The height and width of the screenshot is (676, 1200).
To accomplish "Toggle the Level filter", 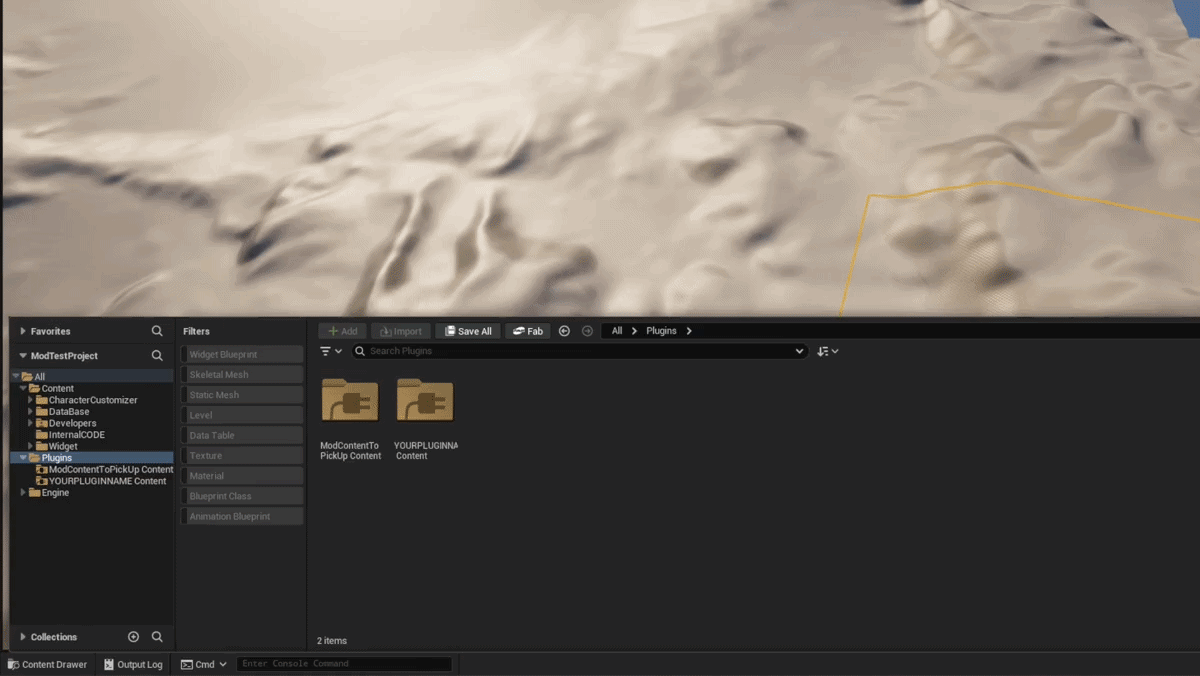I will 241,415.
